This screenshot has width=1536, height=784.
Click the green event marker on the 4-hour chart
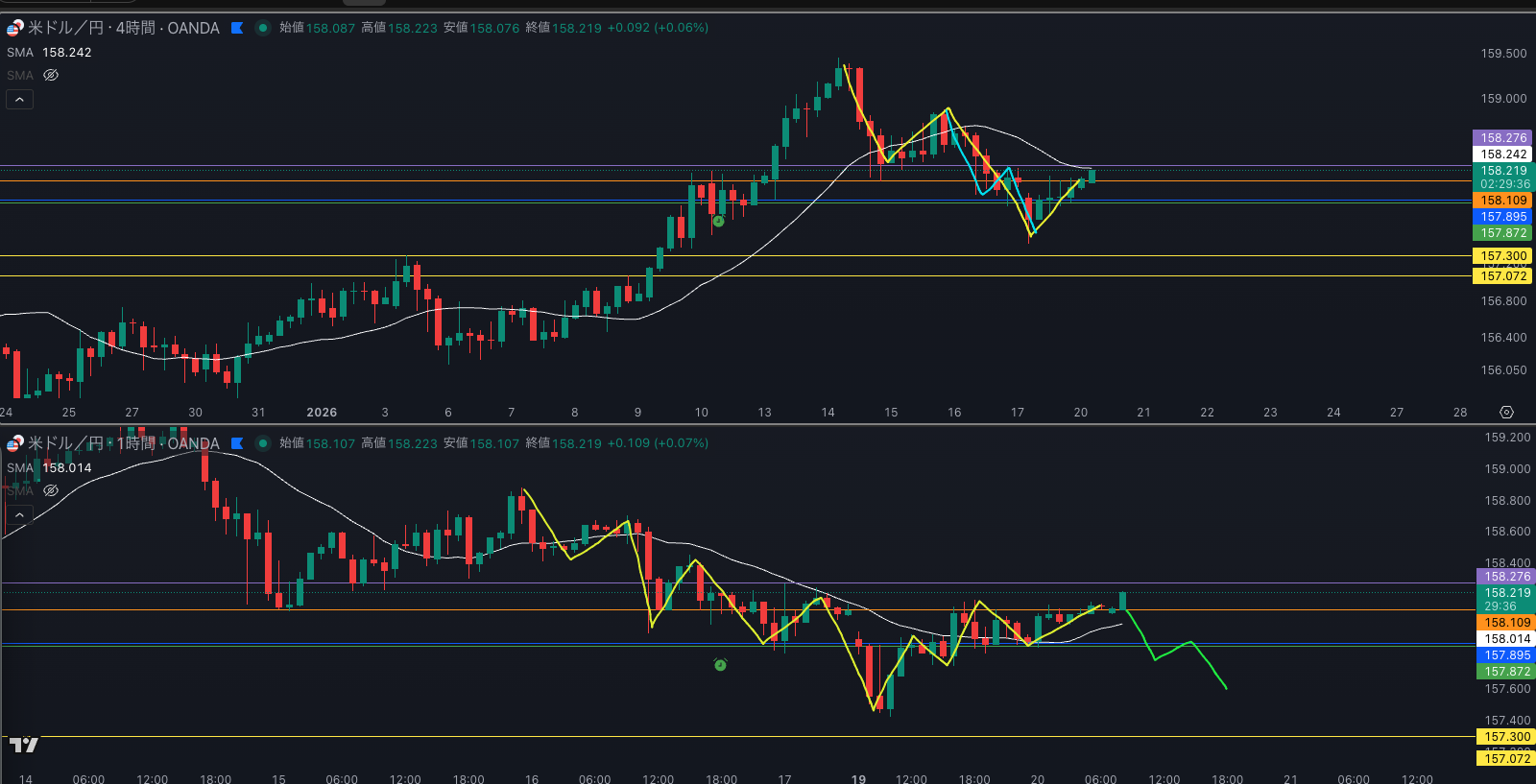pos(718,222)
